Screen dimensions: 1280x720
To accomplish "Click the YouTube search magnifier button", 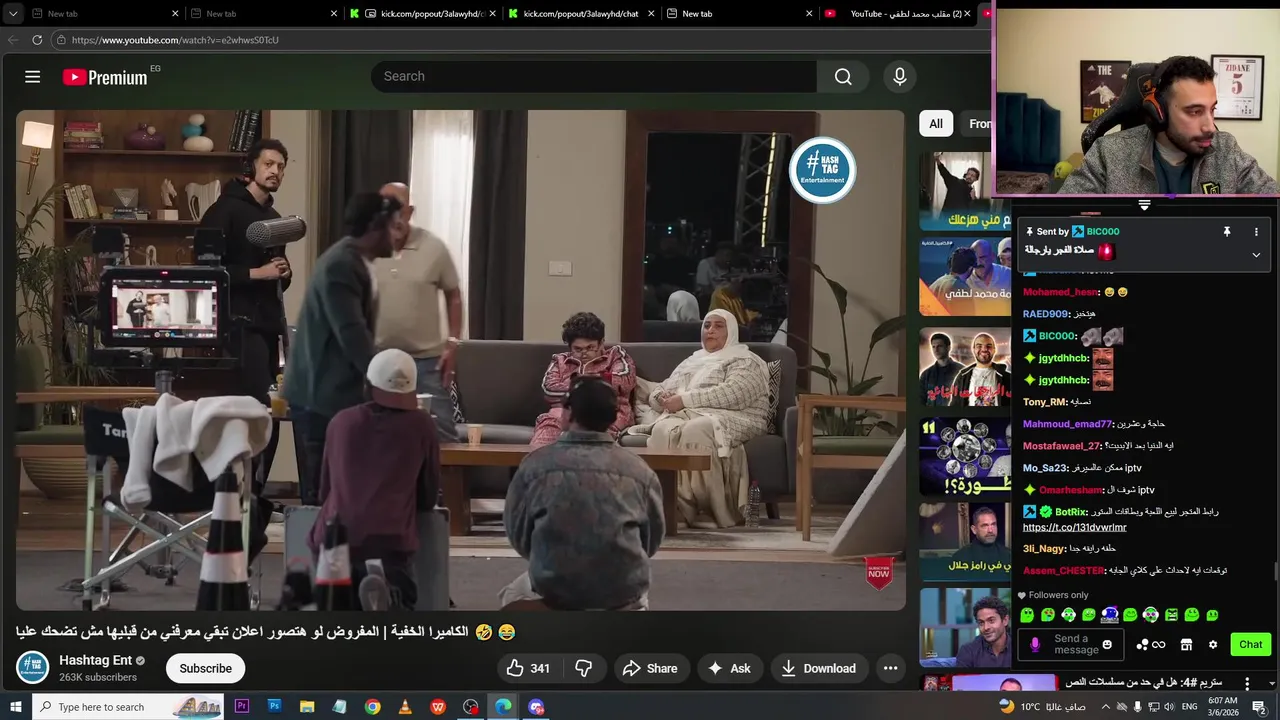I will click(x=843, y=77).
